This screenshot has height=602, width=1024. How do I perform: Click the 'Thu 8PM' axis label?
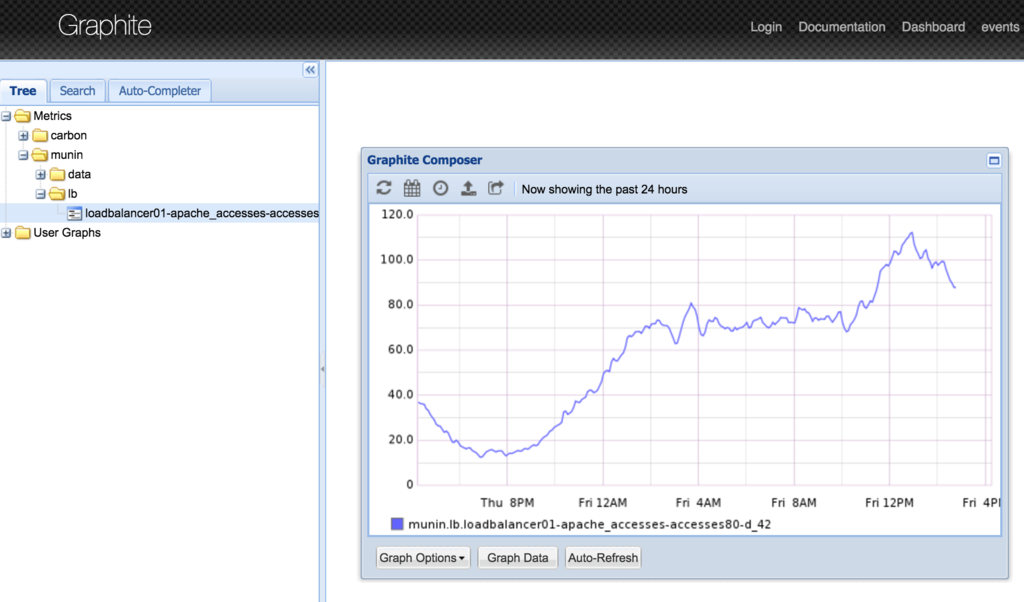507,503
